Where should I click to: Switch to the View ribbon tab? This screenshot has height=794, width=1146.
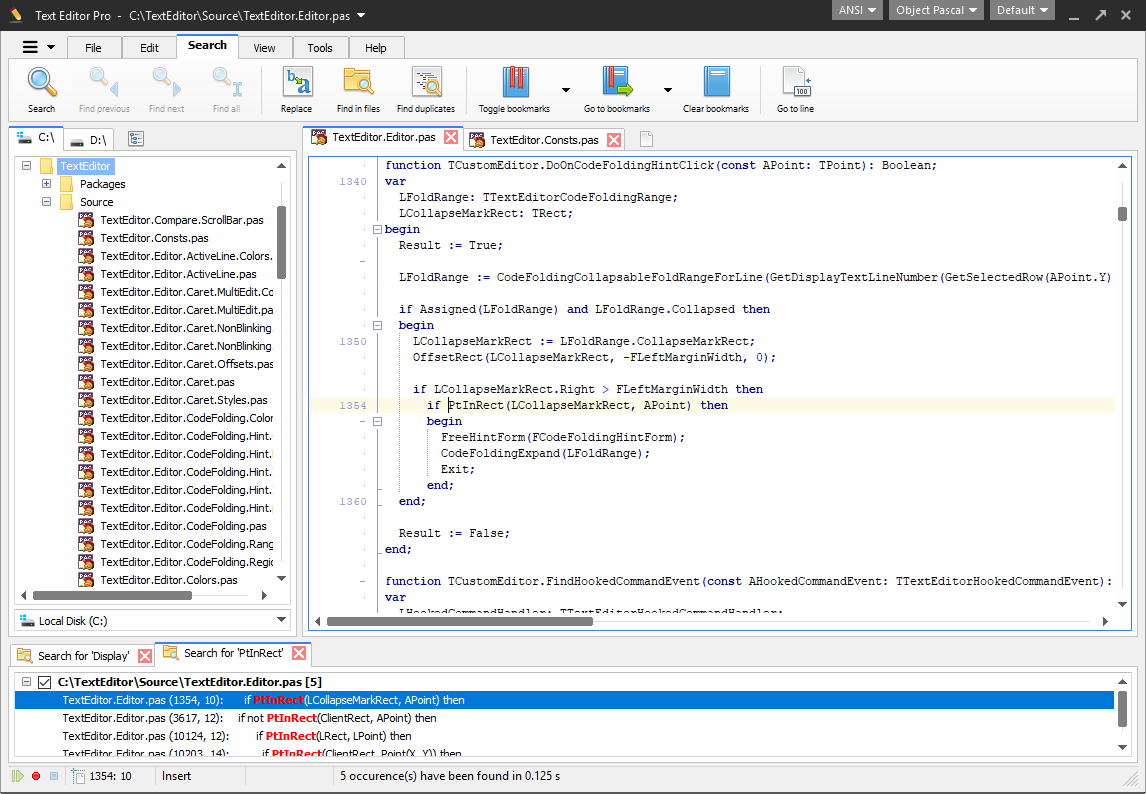point(265,48)
